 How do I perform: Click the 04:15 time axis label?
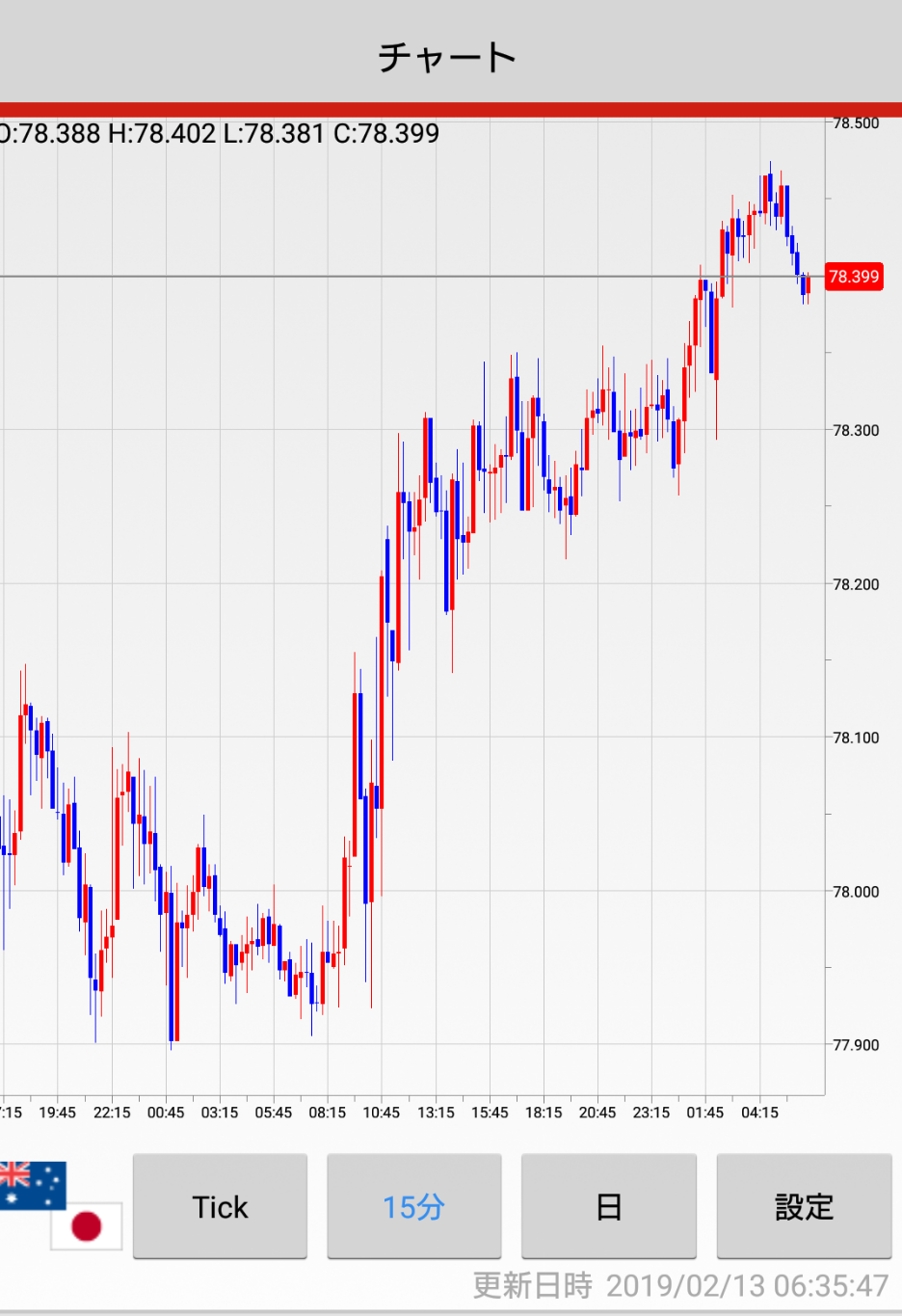(x=759, y=1113)
